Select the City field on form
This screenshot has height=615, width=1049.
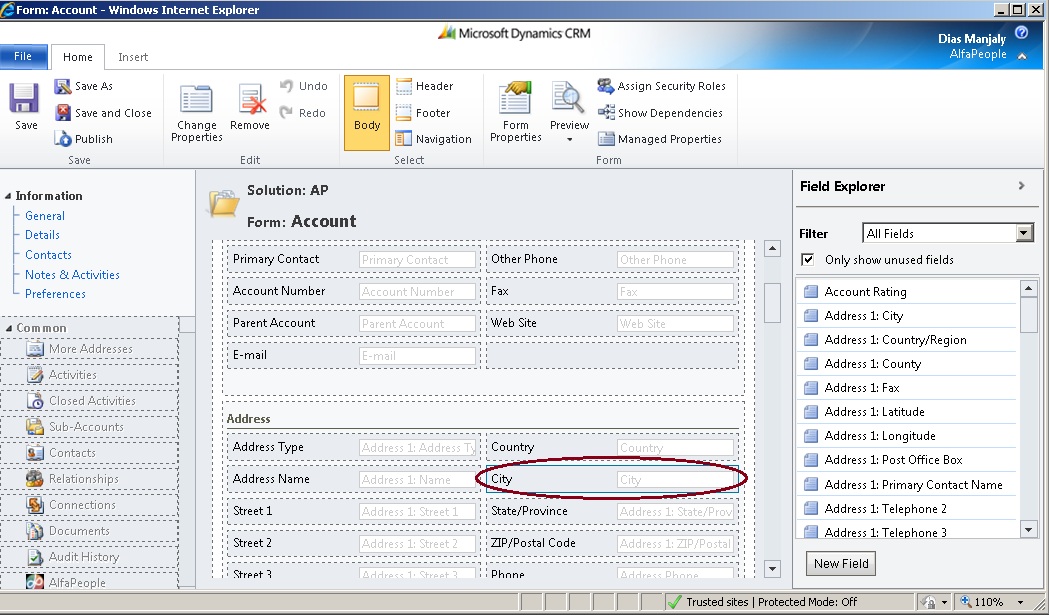[x=612, y=479]
